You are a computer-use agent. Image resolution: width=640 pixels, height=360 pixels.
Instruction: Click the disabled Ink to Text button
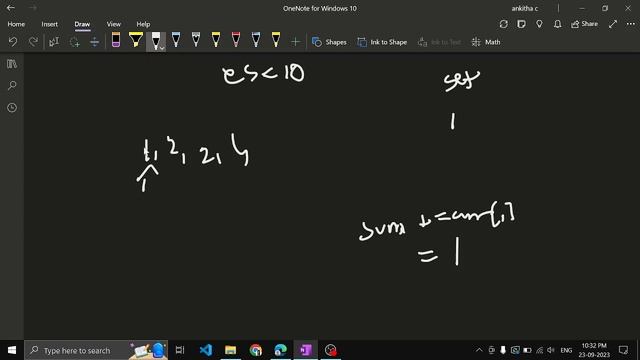(439, 42)
